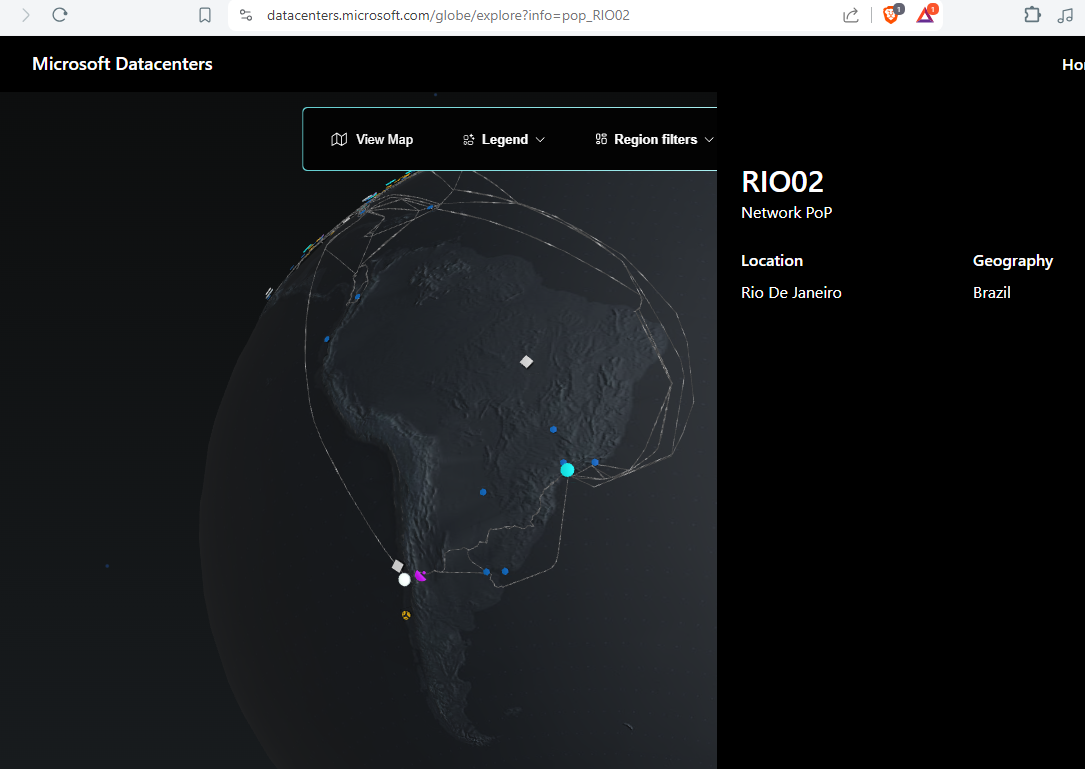Open the Brave Rewards triangle icon
1085x769 pixels.
[x=925, y=15]
